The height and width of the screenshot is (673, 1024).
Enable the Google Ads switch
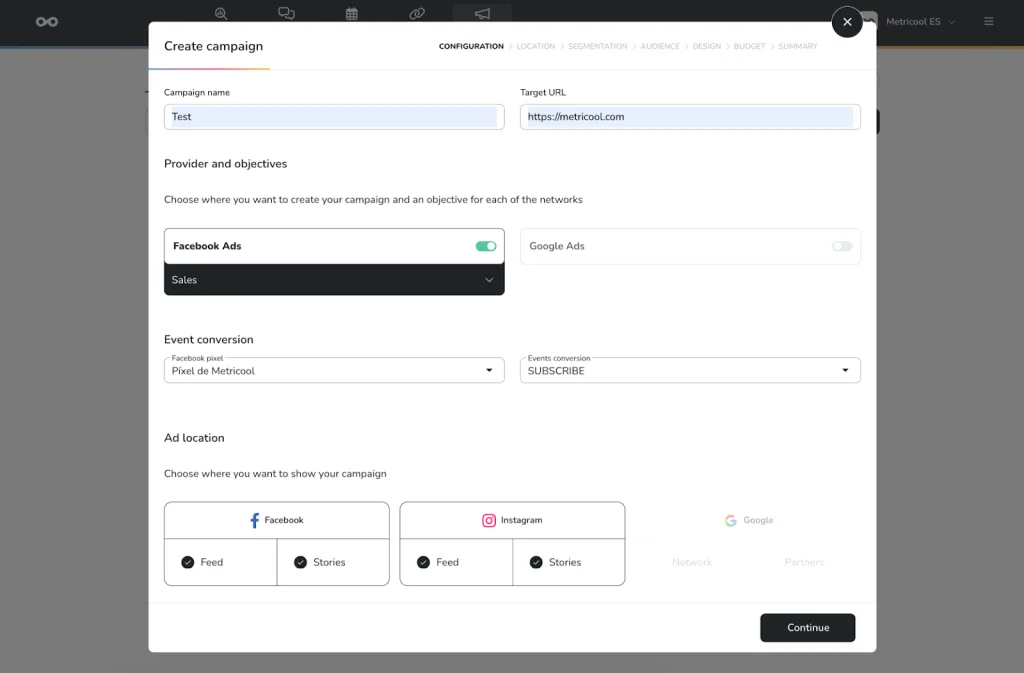[842, 246]
